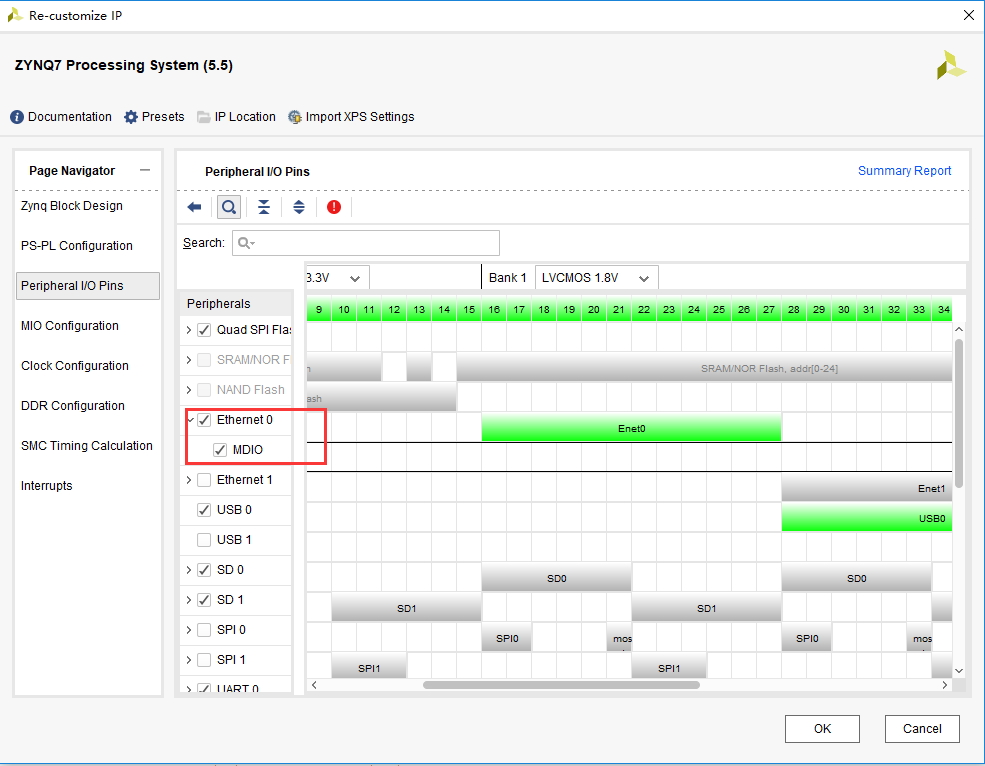Click the search field magnifier dropdown icon
This screenshot has height=766, width=985.
(x=246, y=243)
